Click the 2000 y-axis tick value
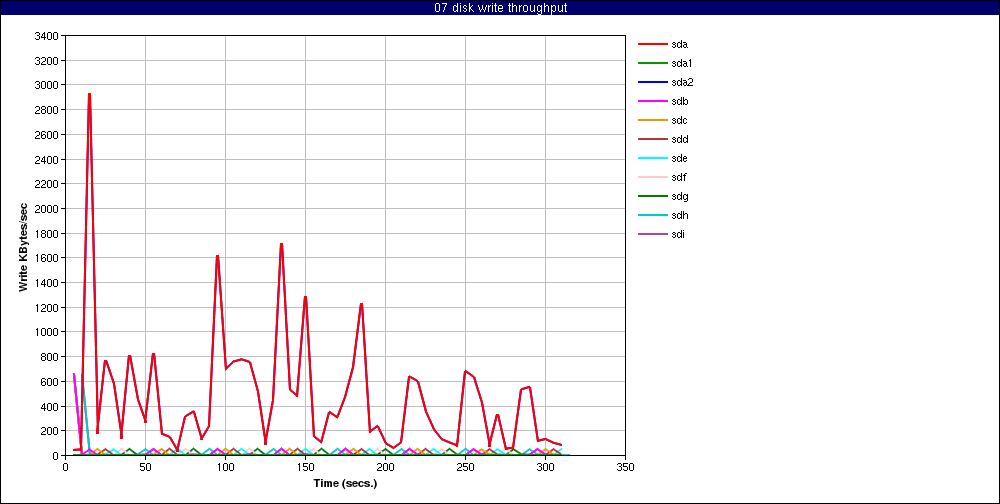 48,209
